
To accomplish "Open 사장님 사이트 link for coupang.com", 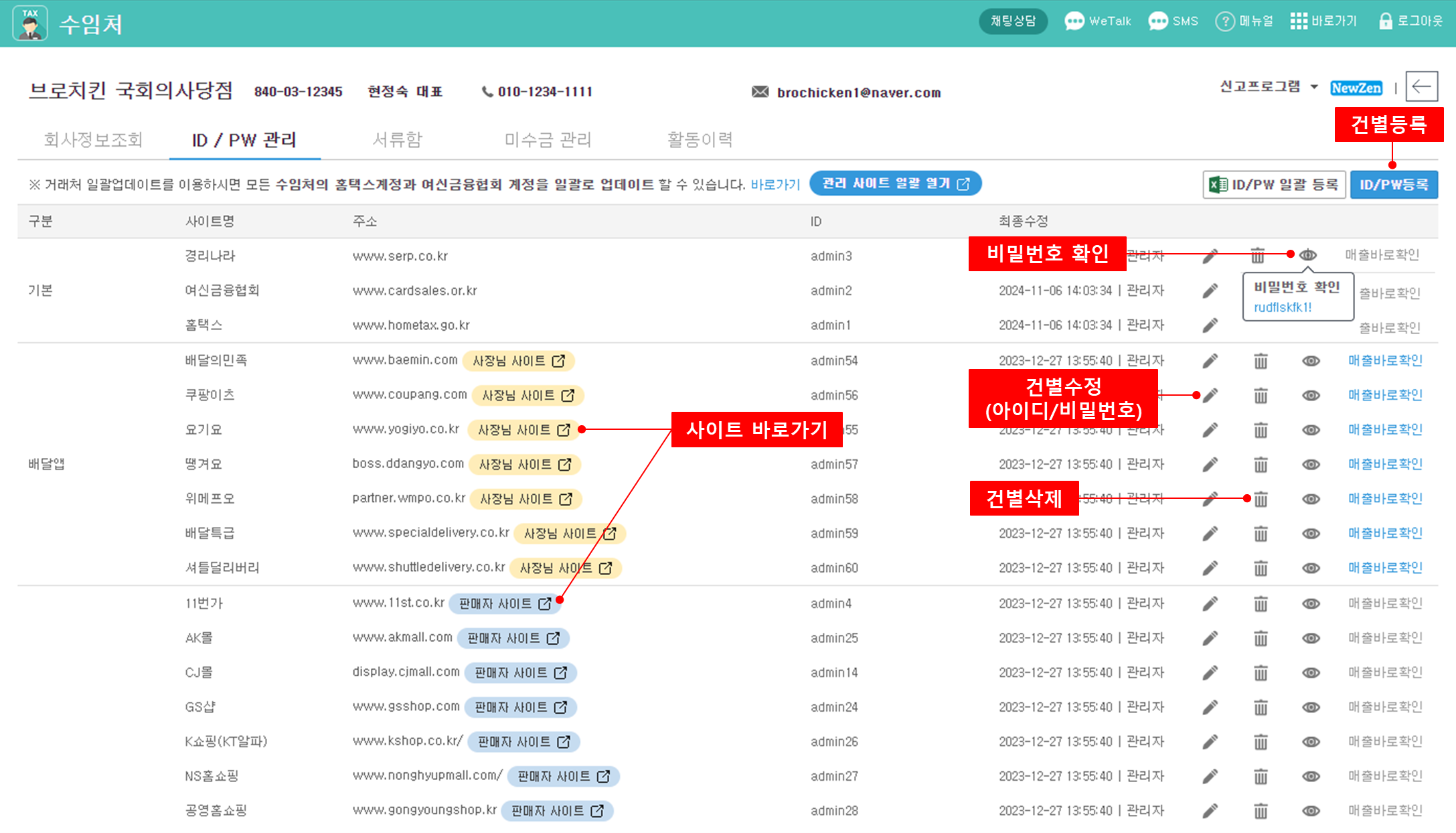I will click(x=528, y=396).
